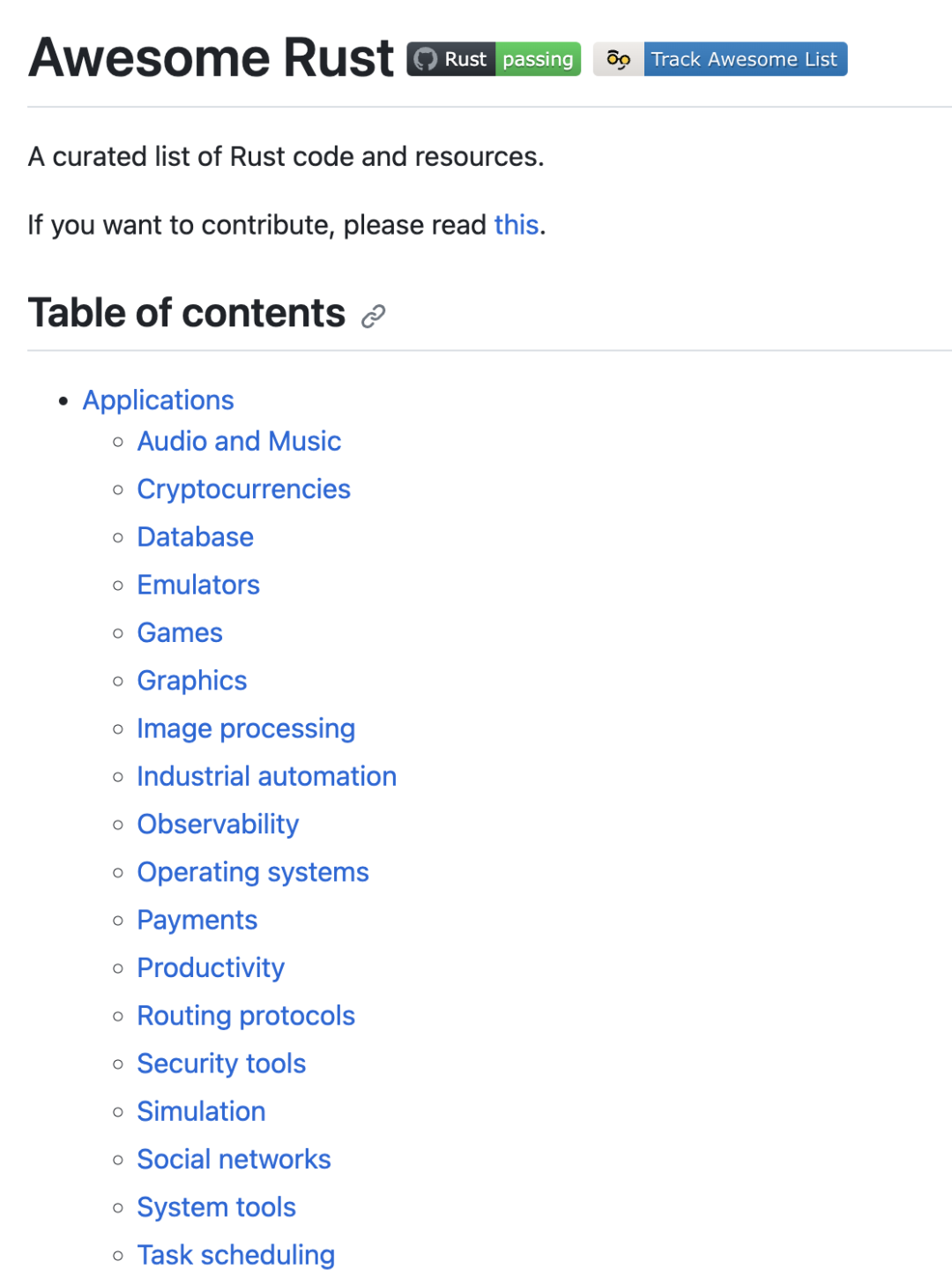The image size is (952, 1284).
Task: Click the Track Awesome List badge
Action: (720, 59)
